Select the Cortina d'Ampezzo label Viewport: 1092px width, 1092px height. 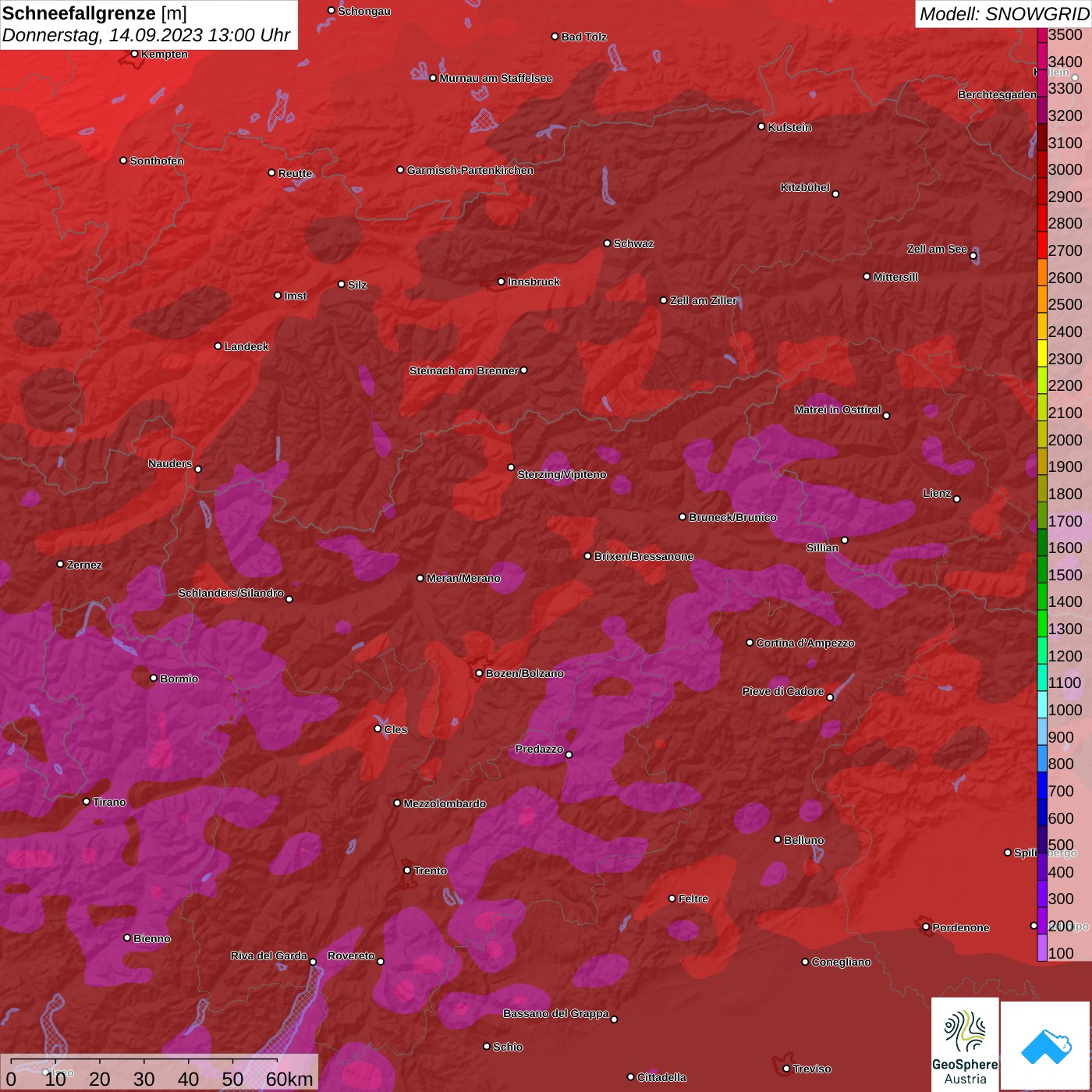(806, 643)
